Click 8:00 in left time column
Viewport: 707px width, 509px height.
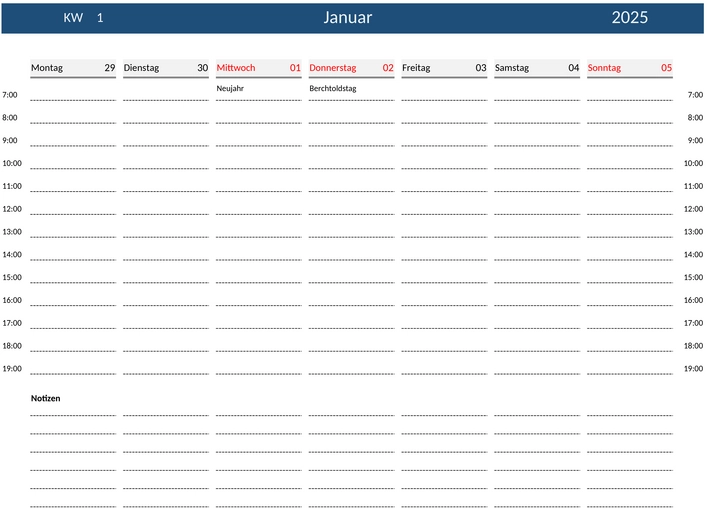(9, 118)
